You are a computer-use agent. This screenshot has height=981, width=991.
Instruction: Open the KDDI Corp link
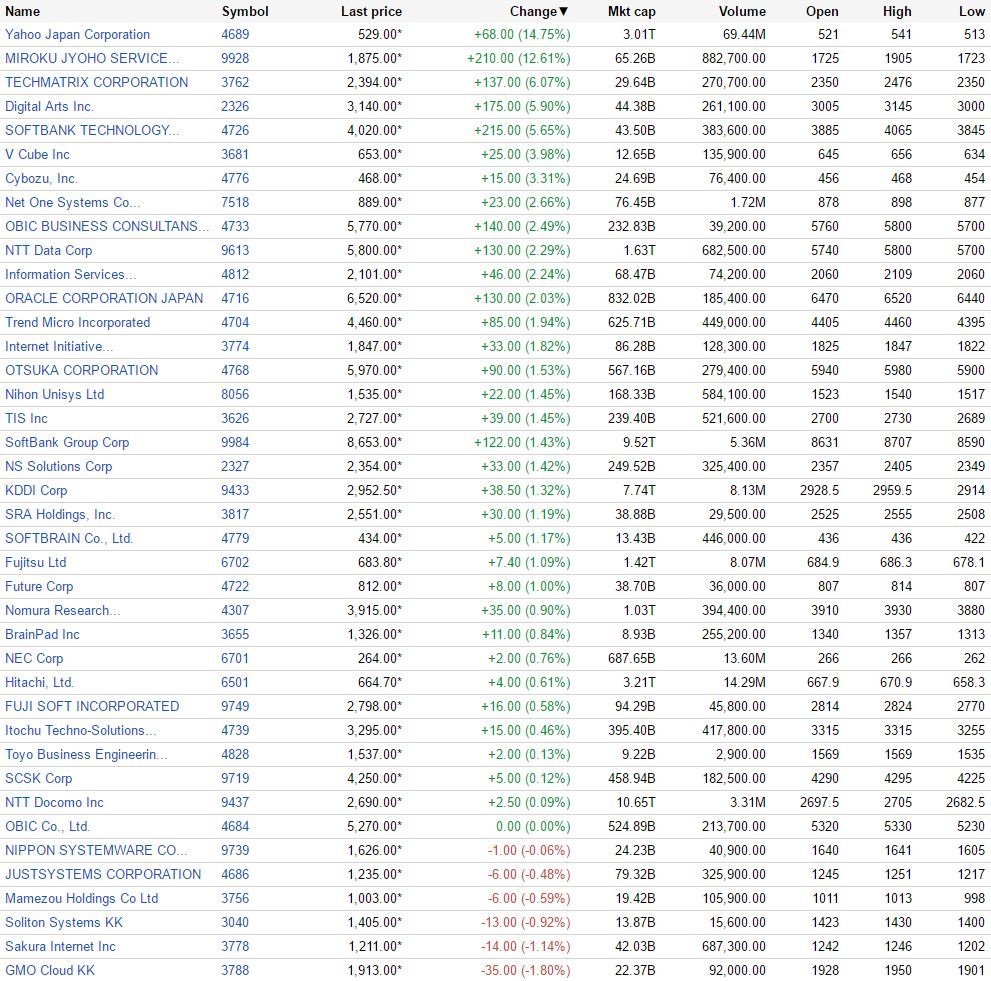pos(35,491)
